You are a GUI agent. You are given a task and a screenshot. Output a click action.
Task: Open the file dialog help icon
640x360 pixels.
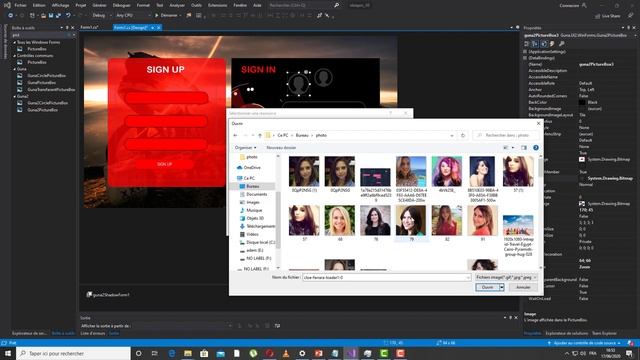pos(536,147)
